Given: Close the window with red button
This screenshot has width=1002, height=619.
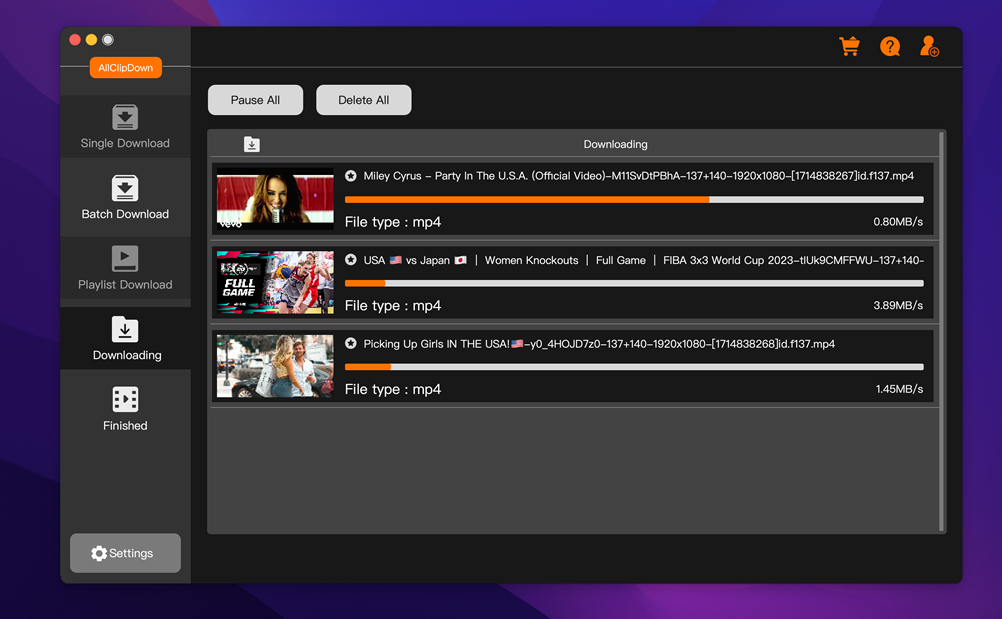Looking at the screenshot, I should [x=75, y=40].
